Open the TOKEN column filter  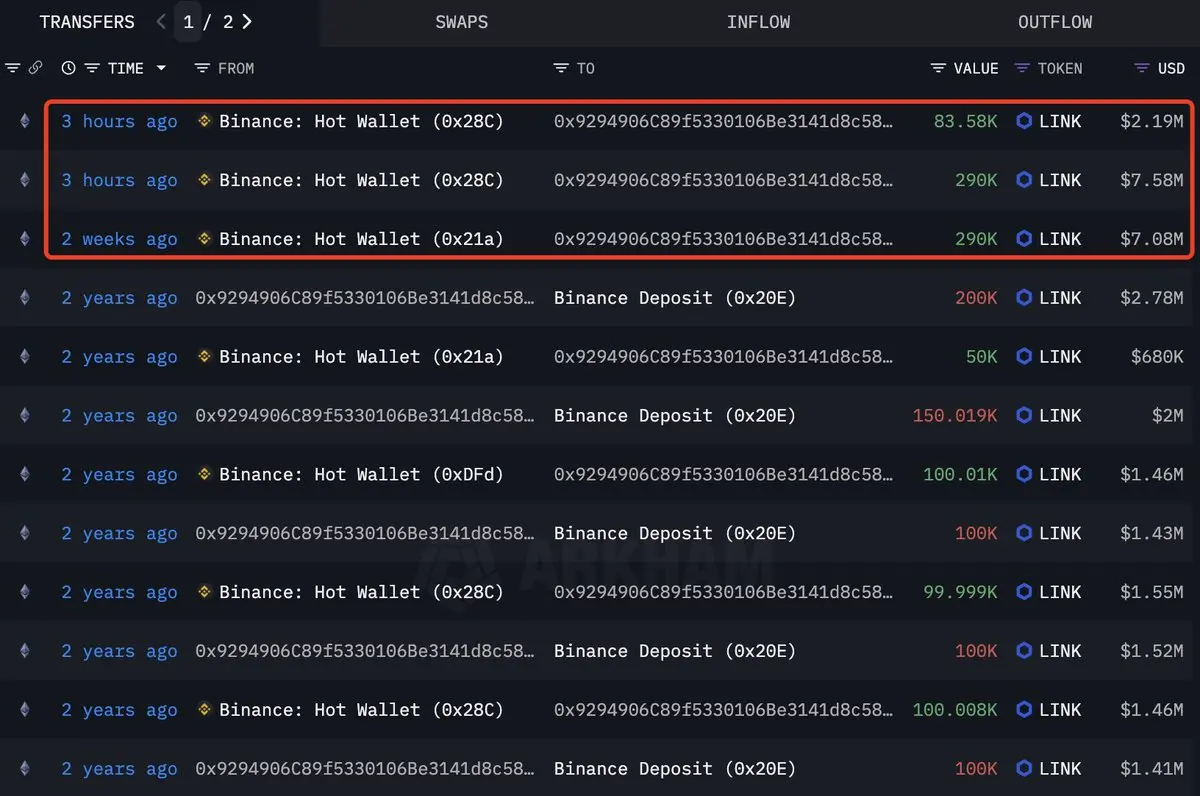pyautogui.click(x=1022, y=68)
